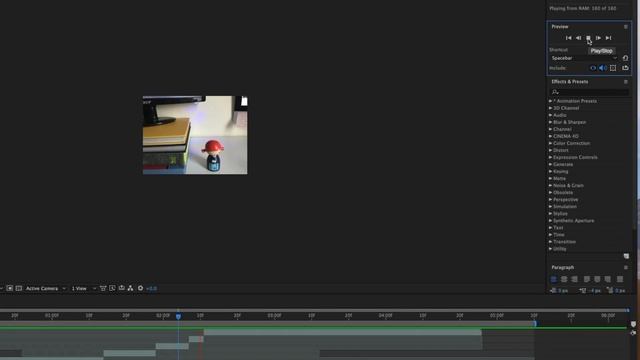Select Obsolete effects category
Screen dimensions: 640x360
tap(563, 193)
